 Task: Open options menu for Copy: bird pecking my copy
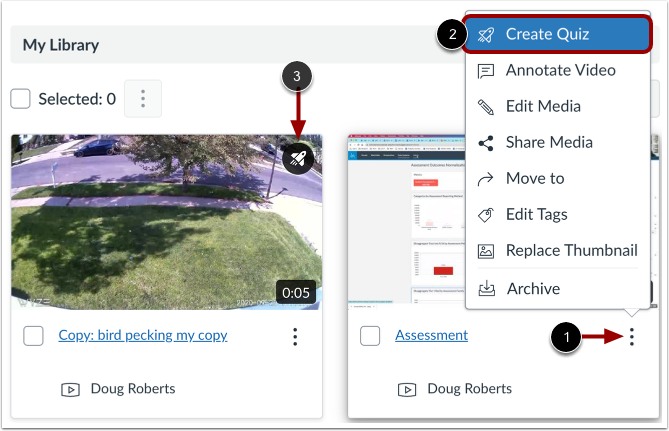click(x=295, y=337)
